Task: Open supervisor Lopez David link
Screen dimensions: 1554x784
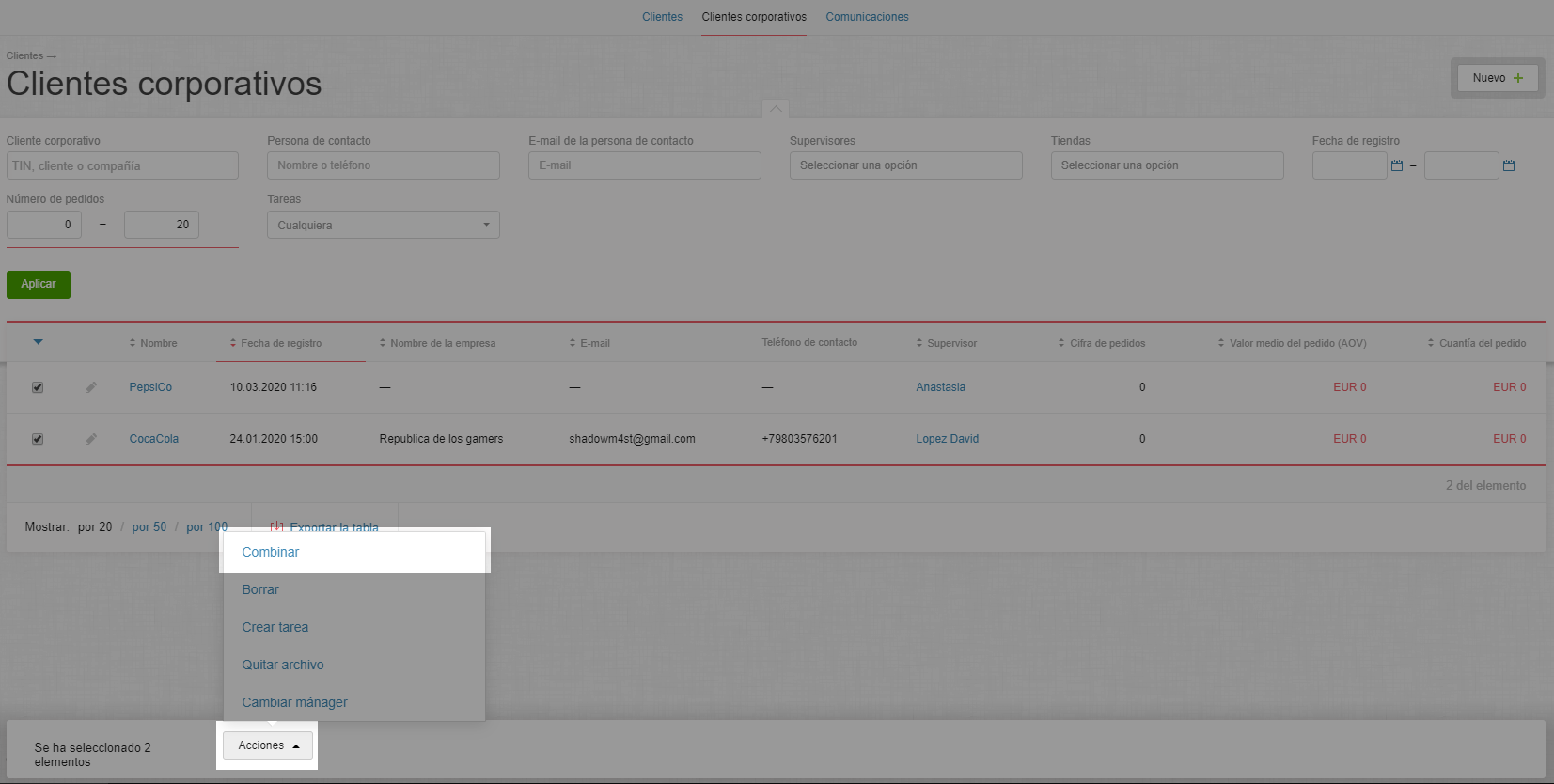Action: 948,439
